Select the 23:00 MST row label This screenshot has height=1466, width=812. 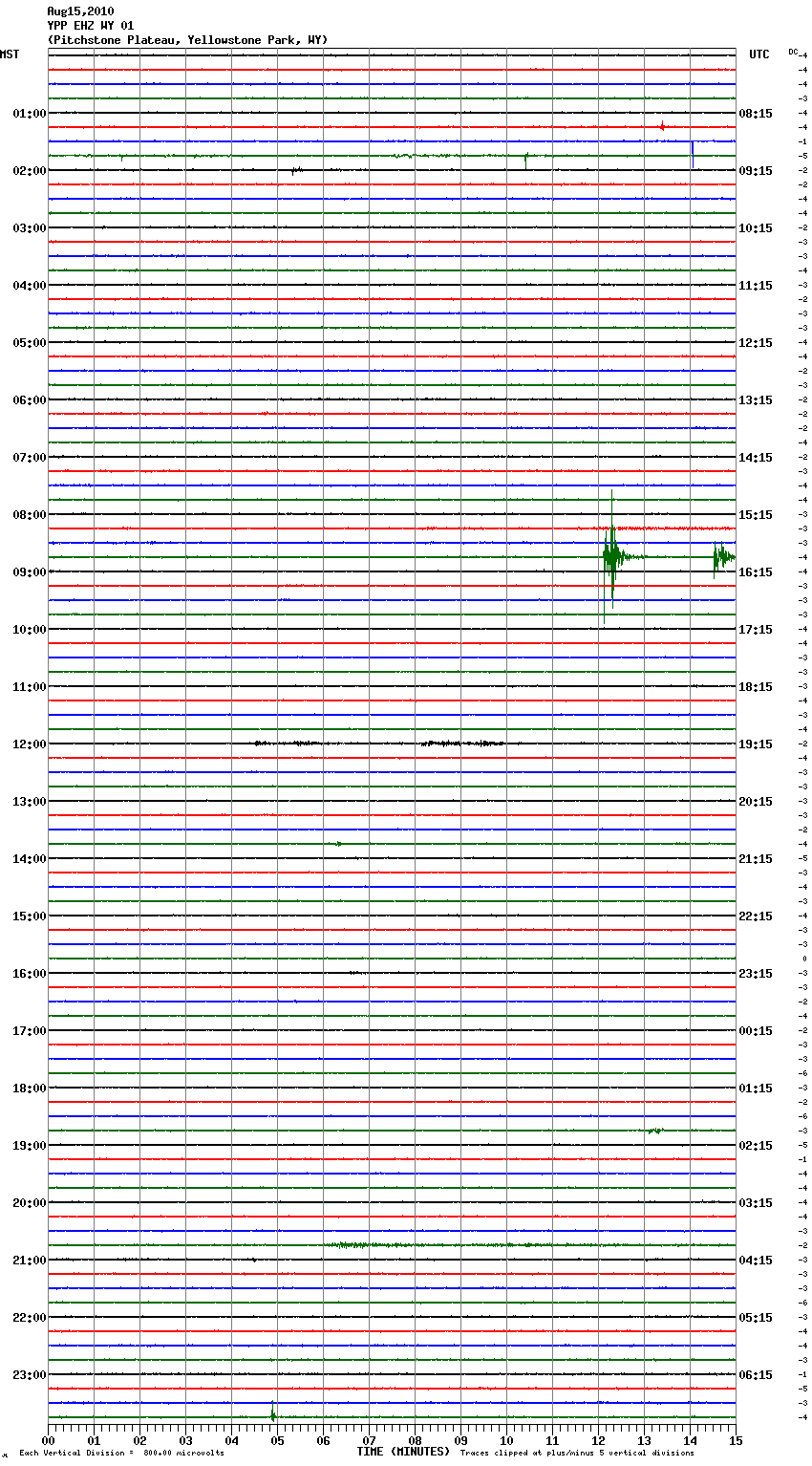[30, 1375]
